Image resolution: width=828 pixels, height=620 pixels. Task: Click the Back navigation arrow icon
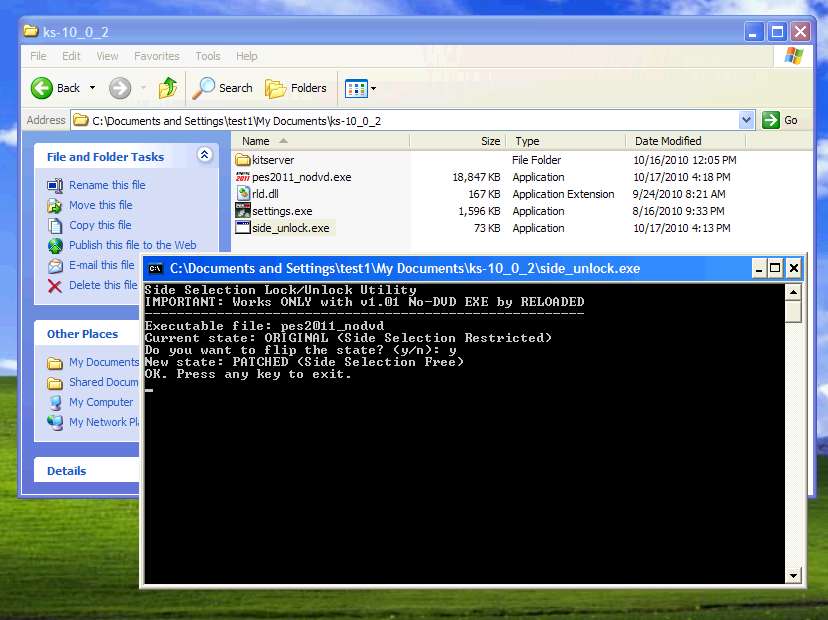point(42,88)
